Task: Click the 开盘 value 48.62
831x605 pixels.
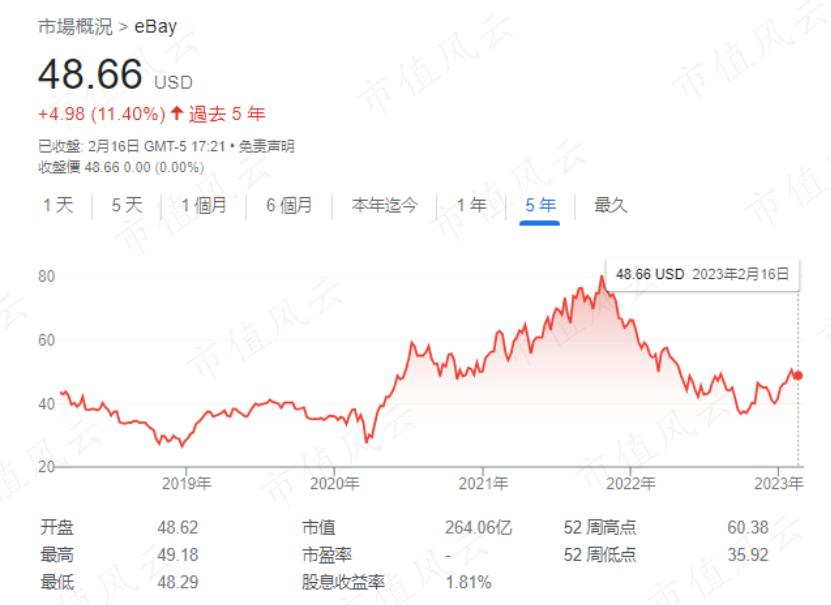Action: coord(178,528)
